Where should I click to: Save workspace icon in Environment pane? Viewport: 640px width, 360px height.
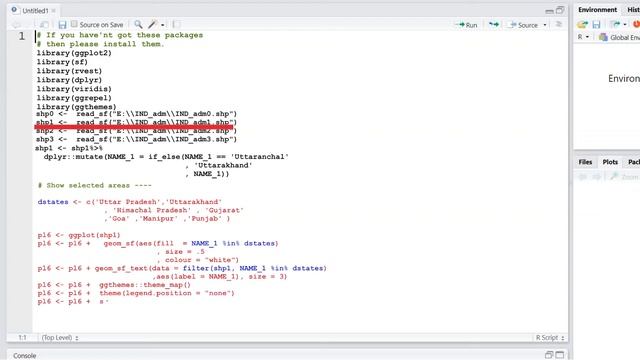(596, 24)
